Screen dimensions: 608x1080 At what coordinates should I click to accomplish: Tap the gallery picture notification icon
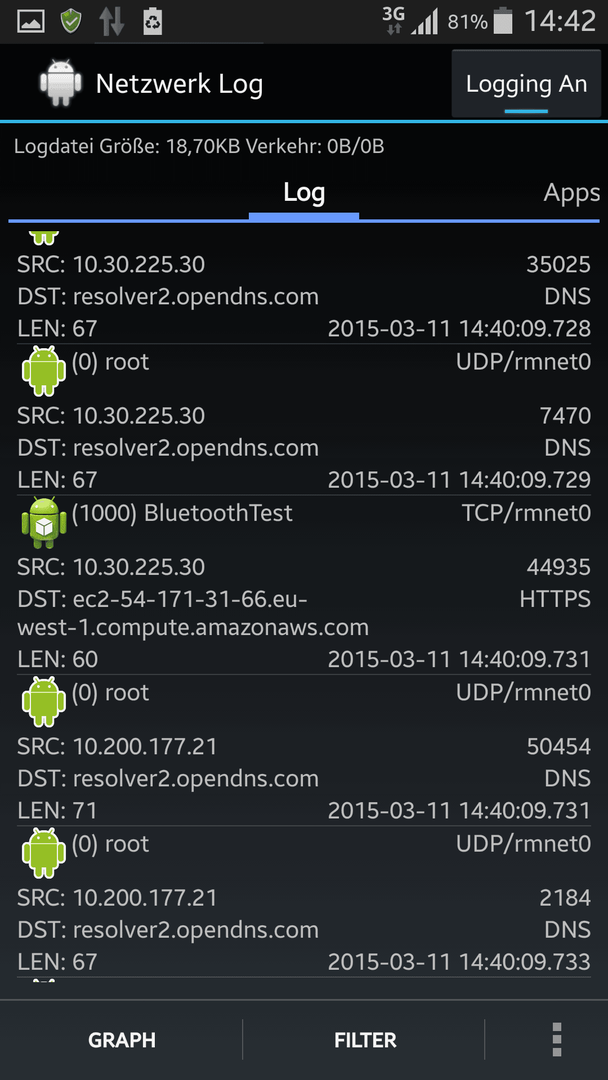[x=30, y=22]
